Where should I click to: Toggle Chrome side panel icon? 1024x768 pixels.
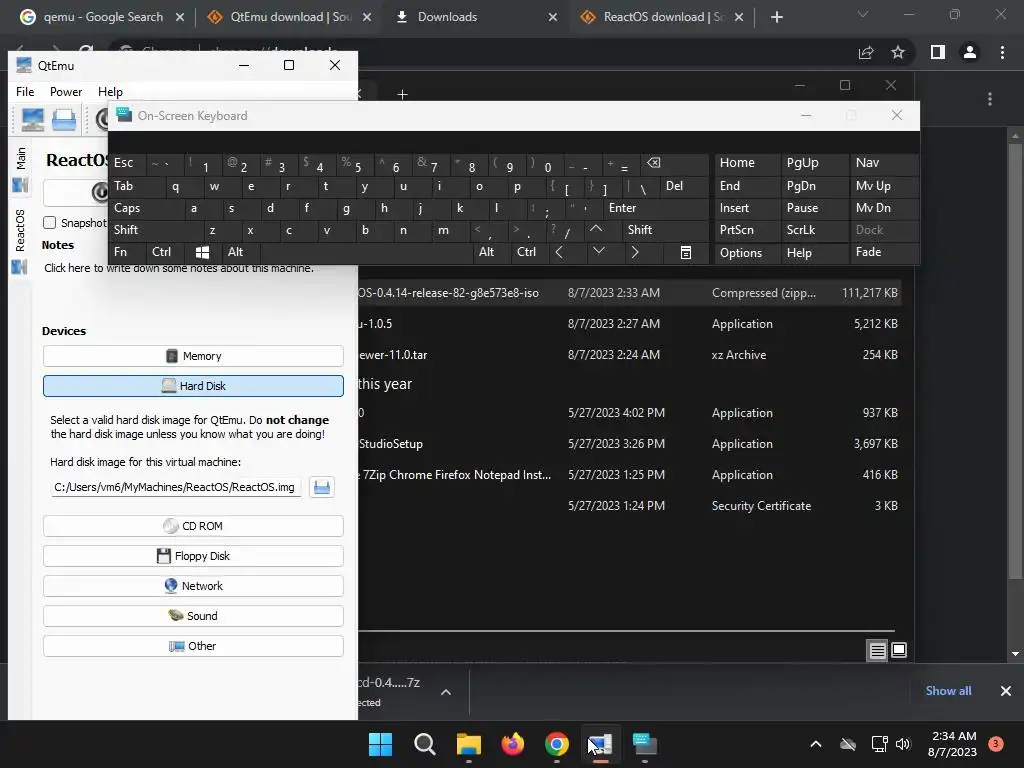click(938, 52)
